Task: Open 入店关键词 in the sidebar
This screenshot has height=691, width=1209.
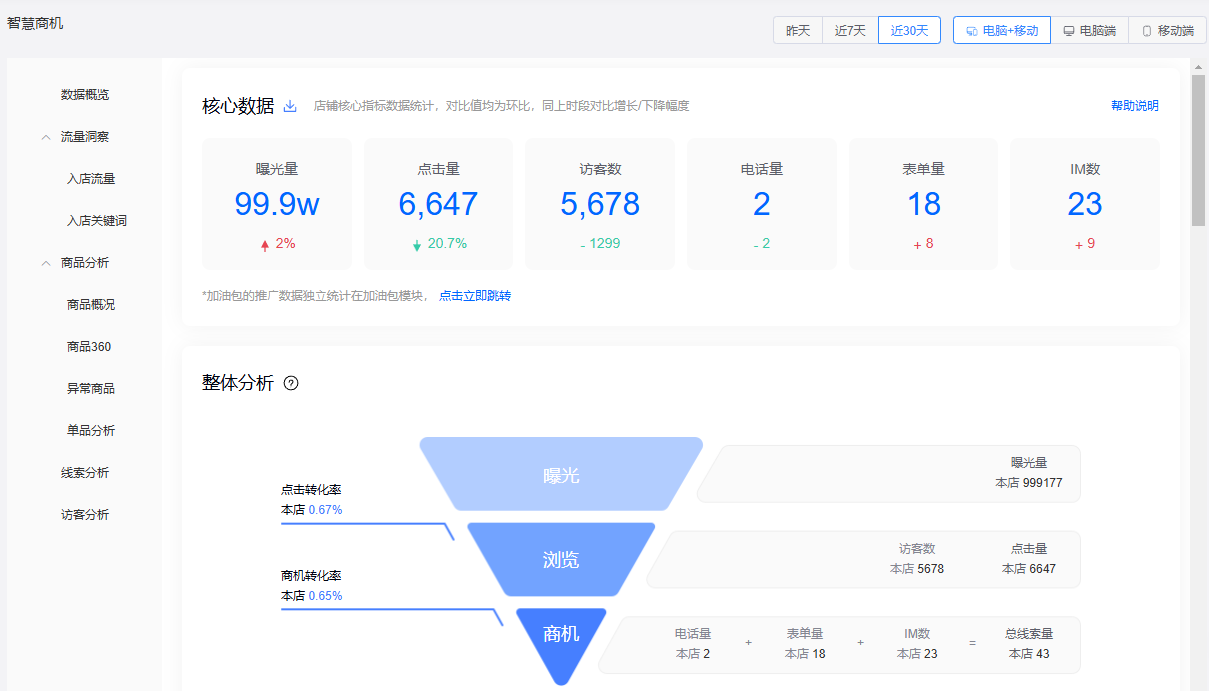Action: tap(96, 221)
